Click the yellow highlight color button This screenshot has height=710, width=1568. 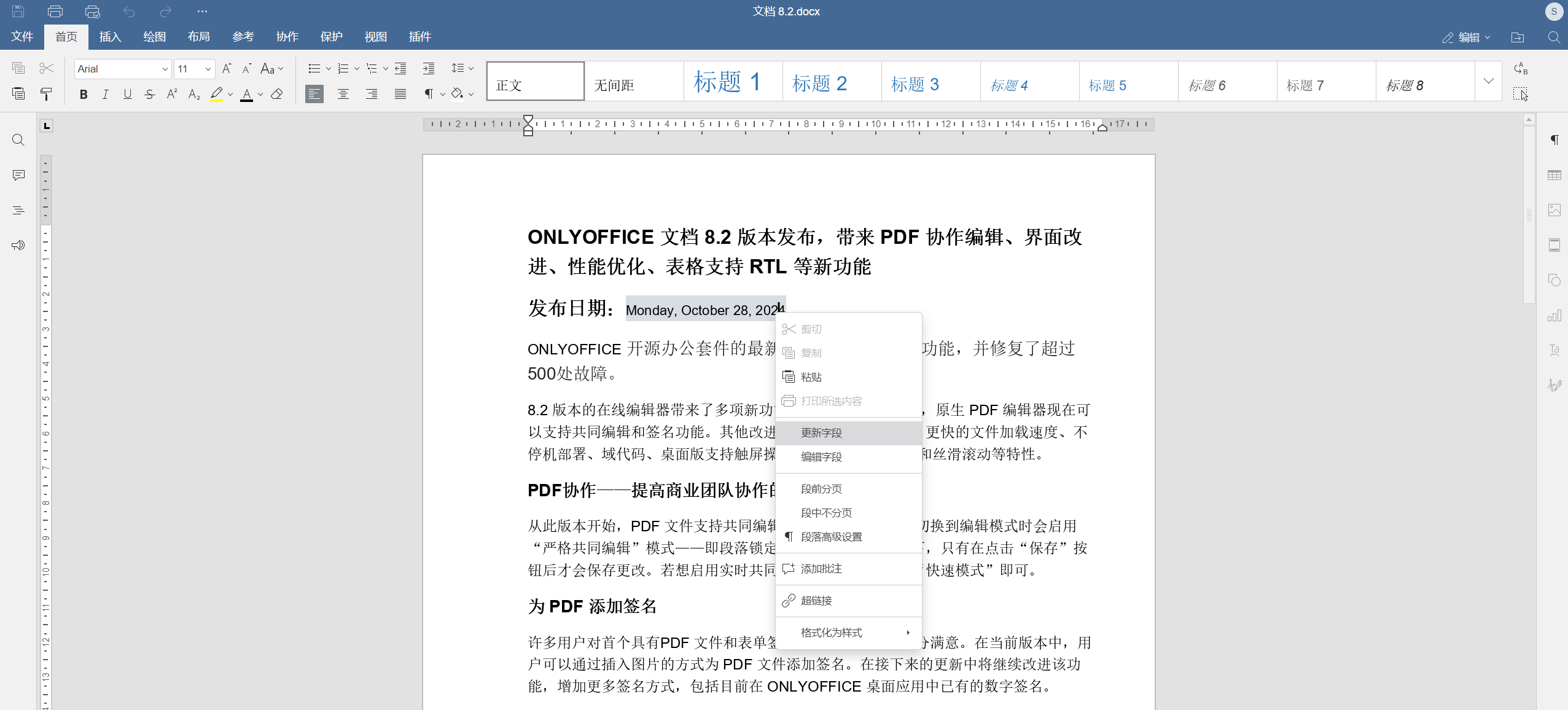pos(216,94)
